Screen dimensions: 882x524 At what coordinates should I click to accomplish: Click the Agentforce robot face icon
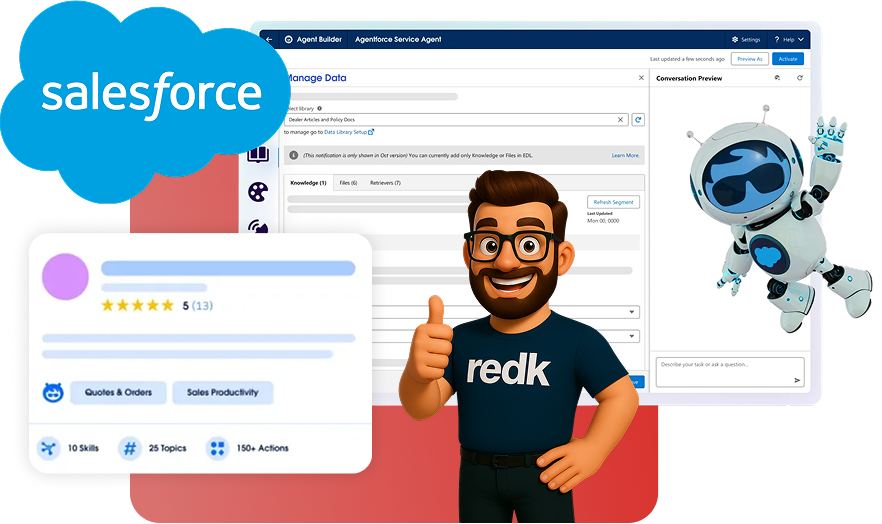point(53,392)
